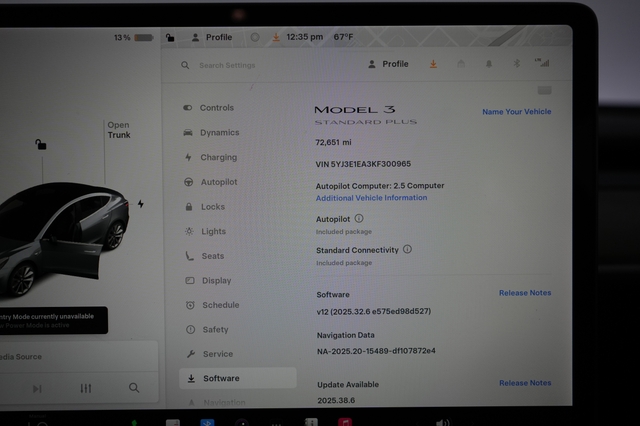Open Additional Vehicle Information link

point(371,198)
